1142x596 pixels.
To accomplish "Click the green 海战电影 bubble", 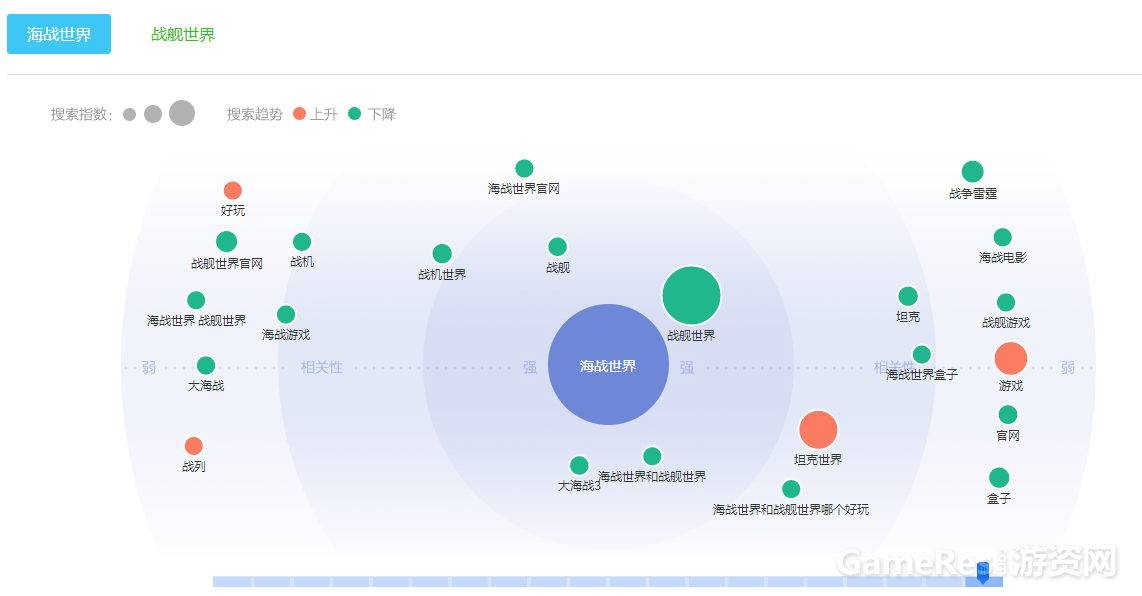I will point(1003,238).
